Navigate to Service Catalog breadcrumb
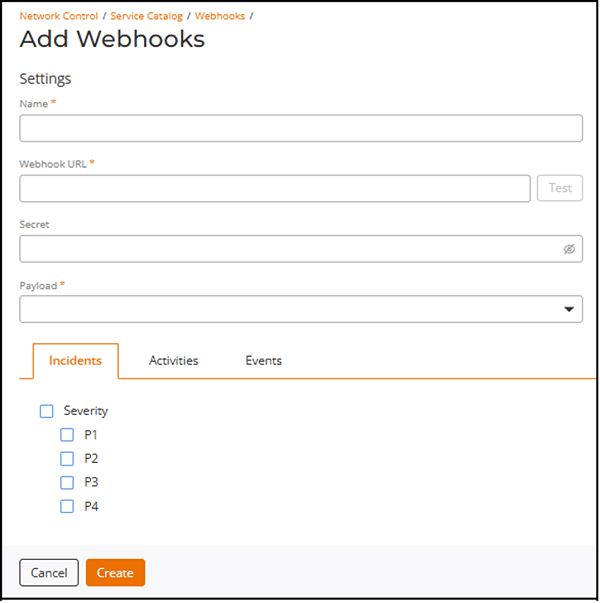This screenshot has width=600, height=603. point(146,16)
